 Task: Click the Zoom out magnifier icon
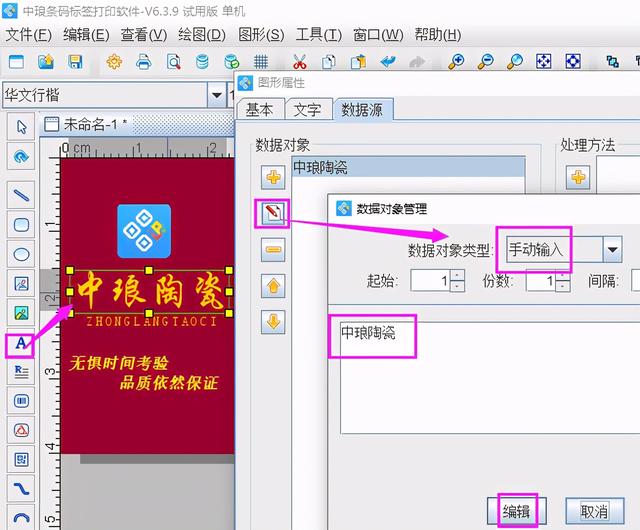coord(485,62)
